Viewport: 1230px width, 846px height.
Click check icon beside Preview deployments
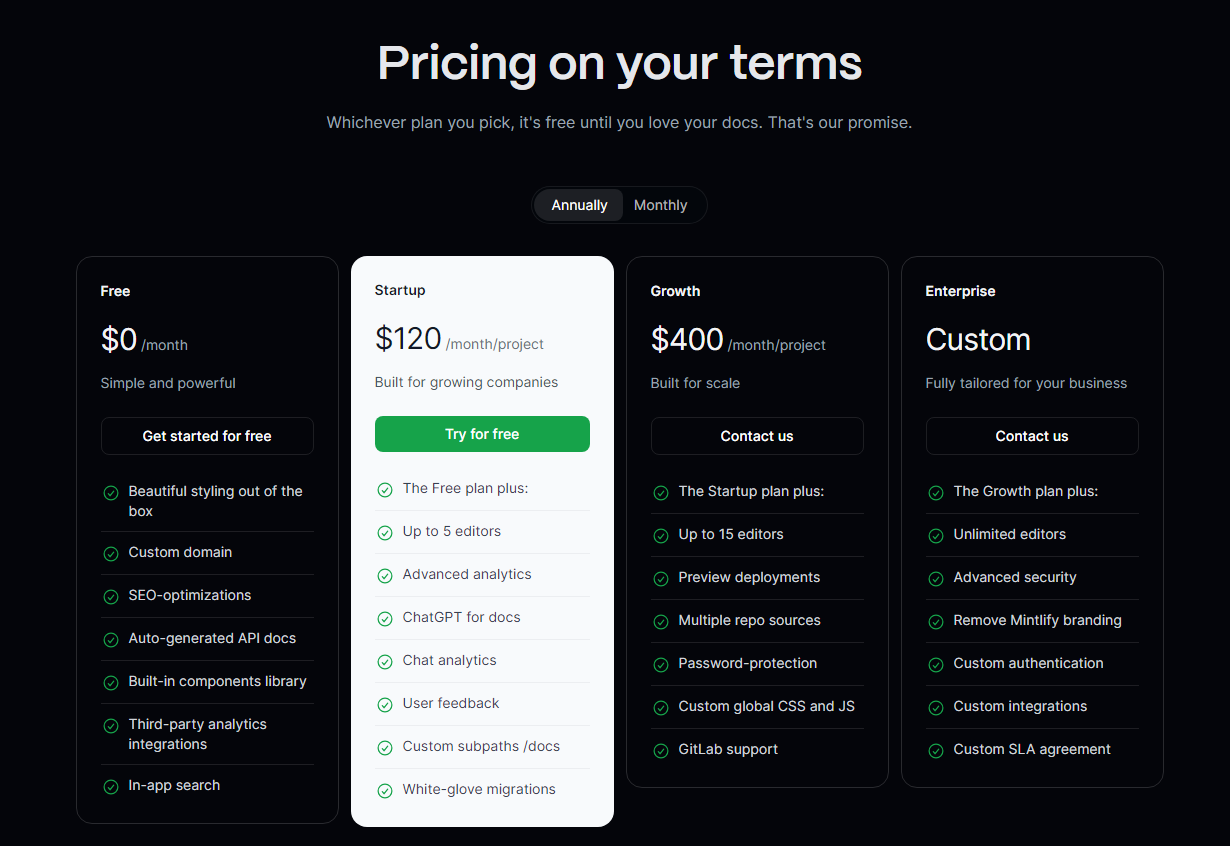(661, 578)
